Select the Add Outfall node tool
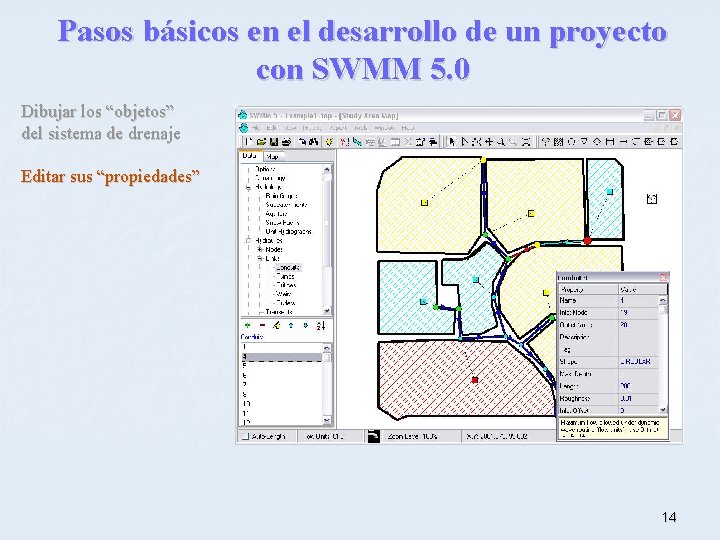The image size is (720, 540). point(584,142)
